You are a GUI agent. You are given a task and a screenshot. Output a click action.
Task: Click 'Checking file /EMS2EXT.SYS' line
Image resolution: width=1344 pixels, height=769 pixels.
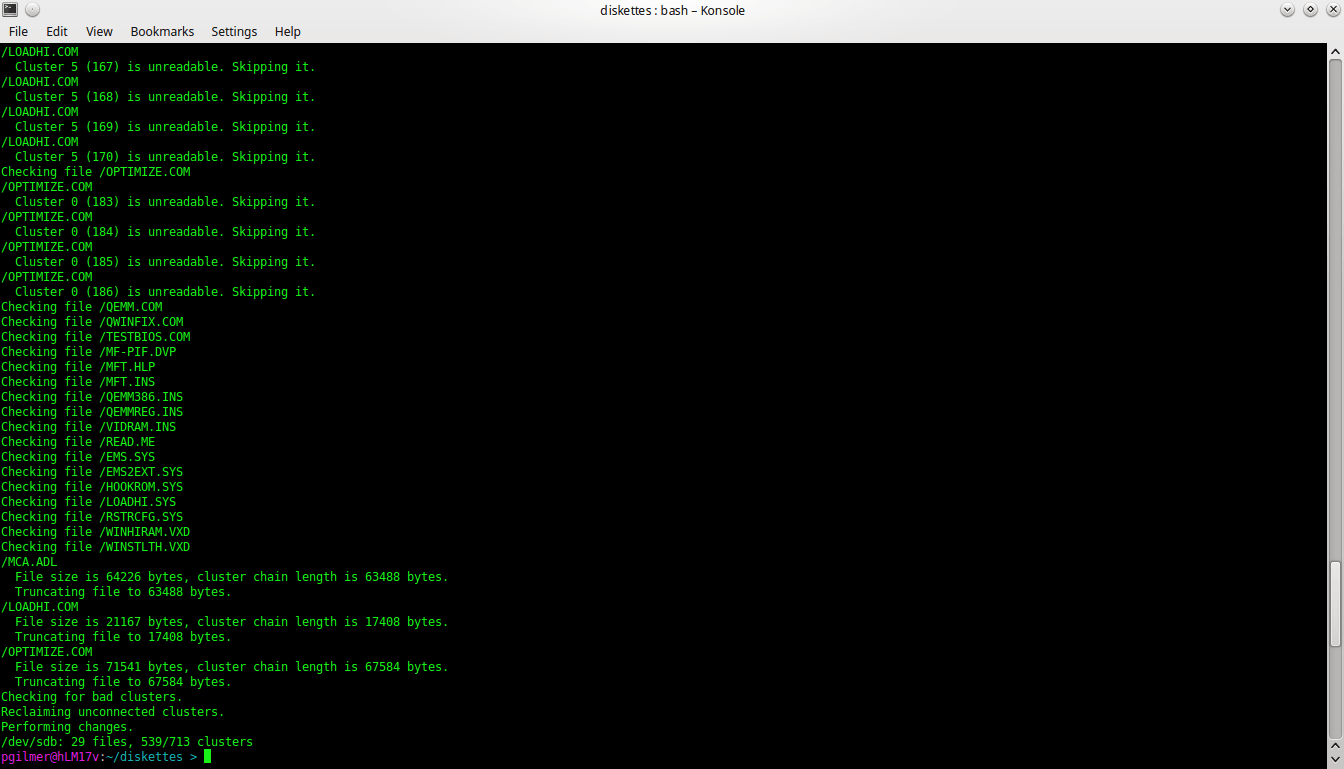click(x=92, y=472)
